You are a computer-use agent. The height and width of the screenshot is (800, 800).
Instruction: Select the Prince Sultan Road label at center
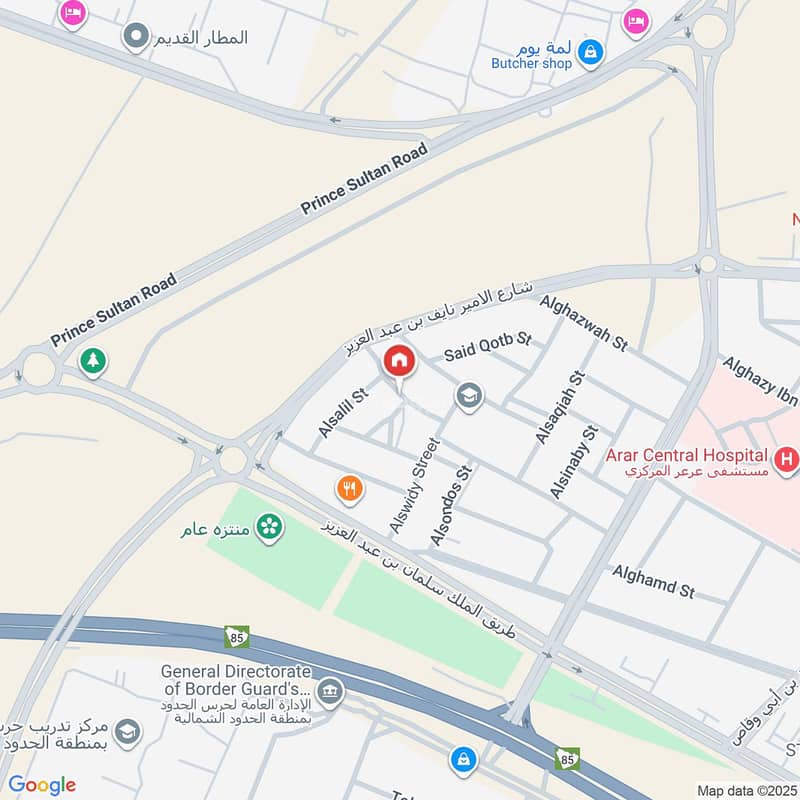point(364,178)
